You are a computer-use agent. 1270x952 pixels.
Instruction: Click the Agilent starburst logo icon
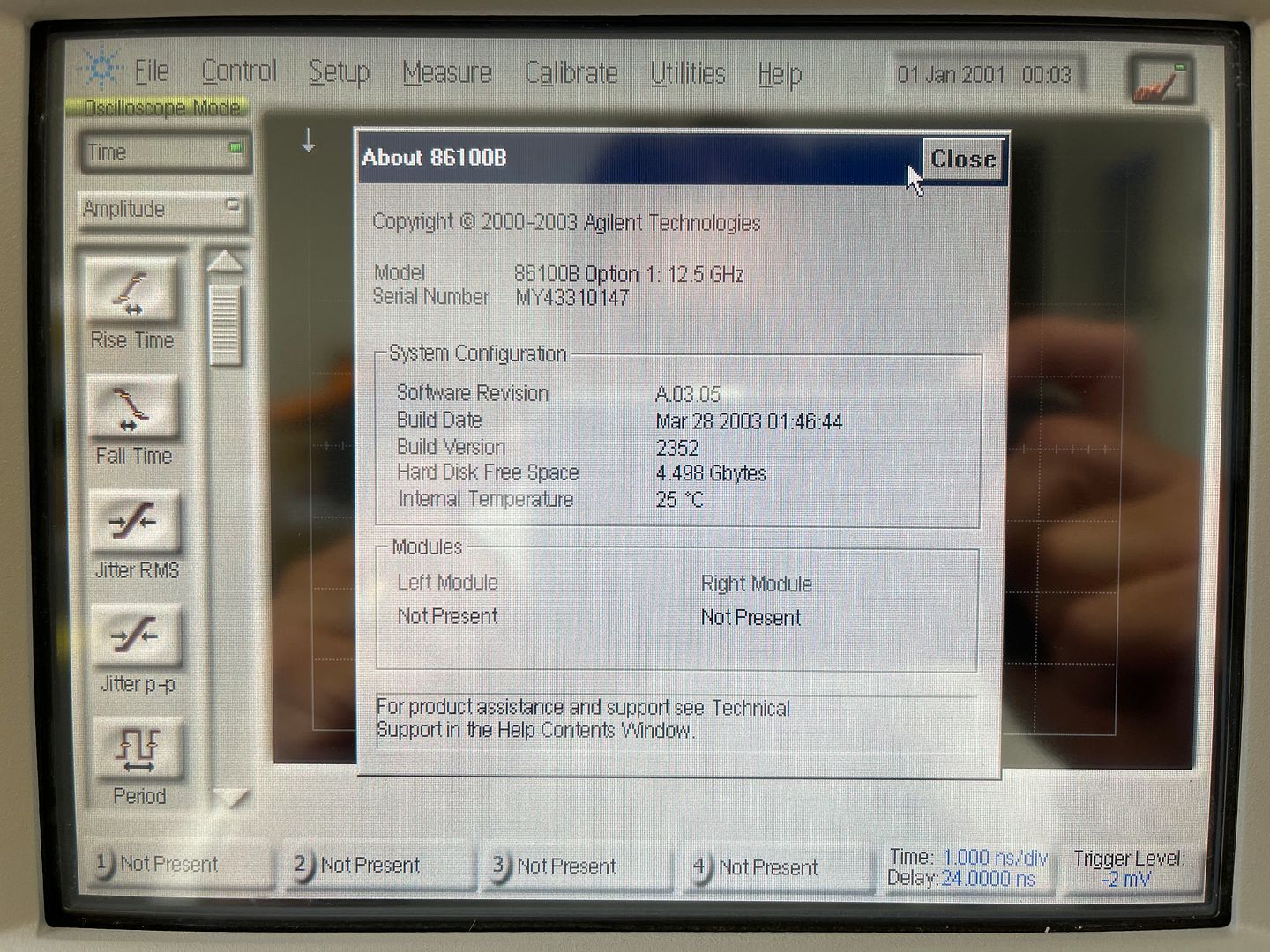coord(101,69)
